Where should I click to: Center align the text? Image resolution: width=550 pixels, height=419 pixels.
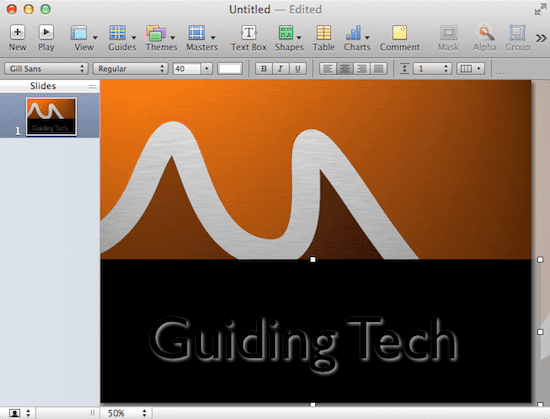tap(344, 69)
